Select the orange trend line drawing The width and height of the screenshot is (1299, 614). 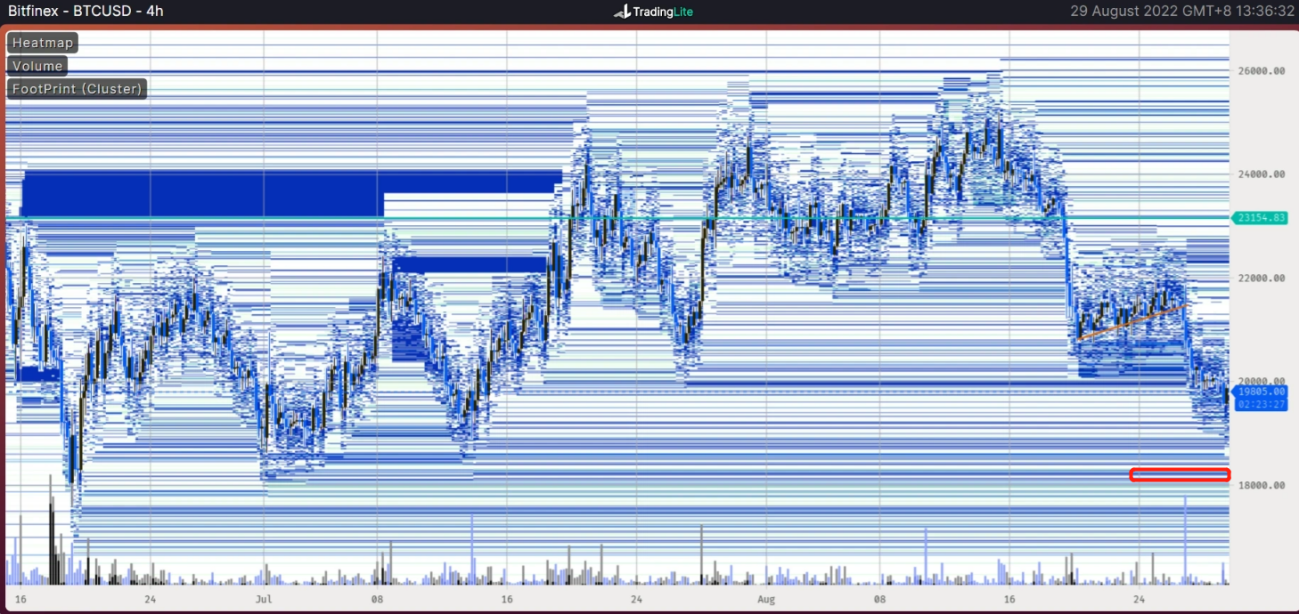(1132, 322)
